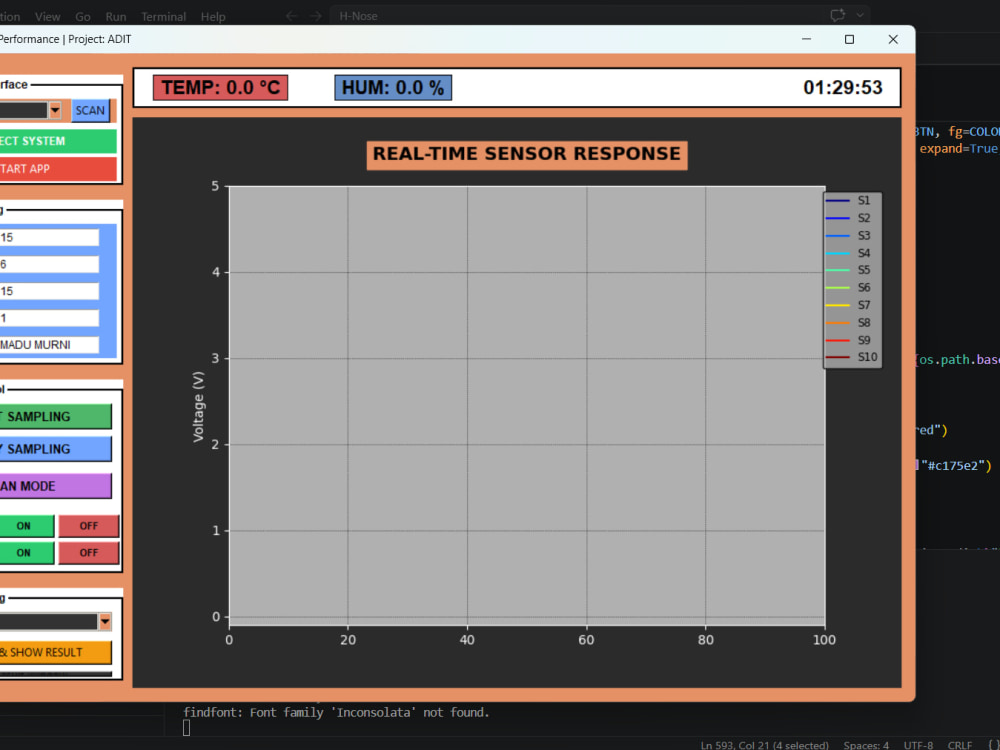Click the MADU MURNI input field
The width and height of the screenshot is (1000, 750).
tap(49, 344)
